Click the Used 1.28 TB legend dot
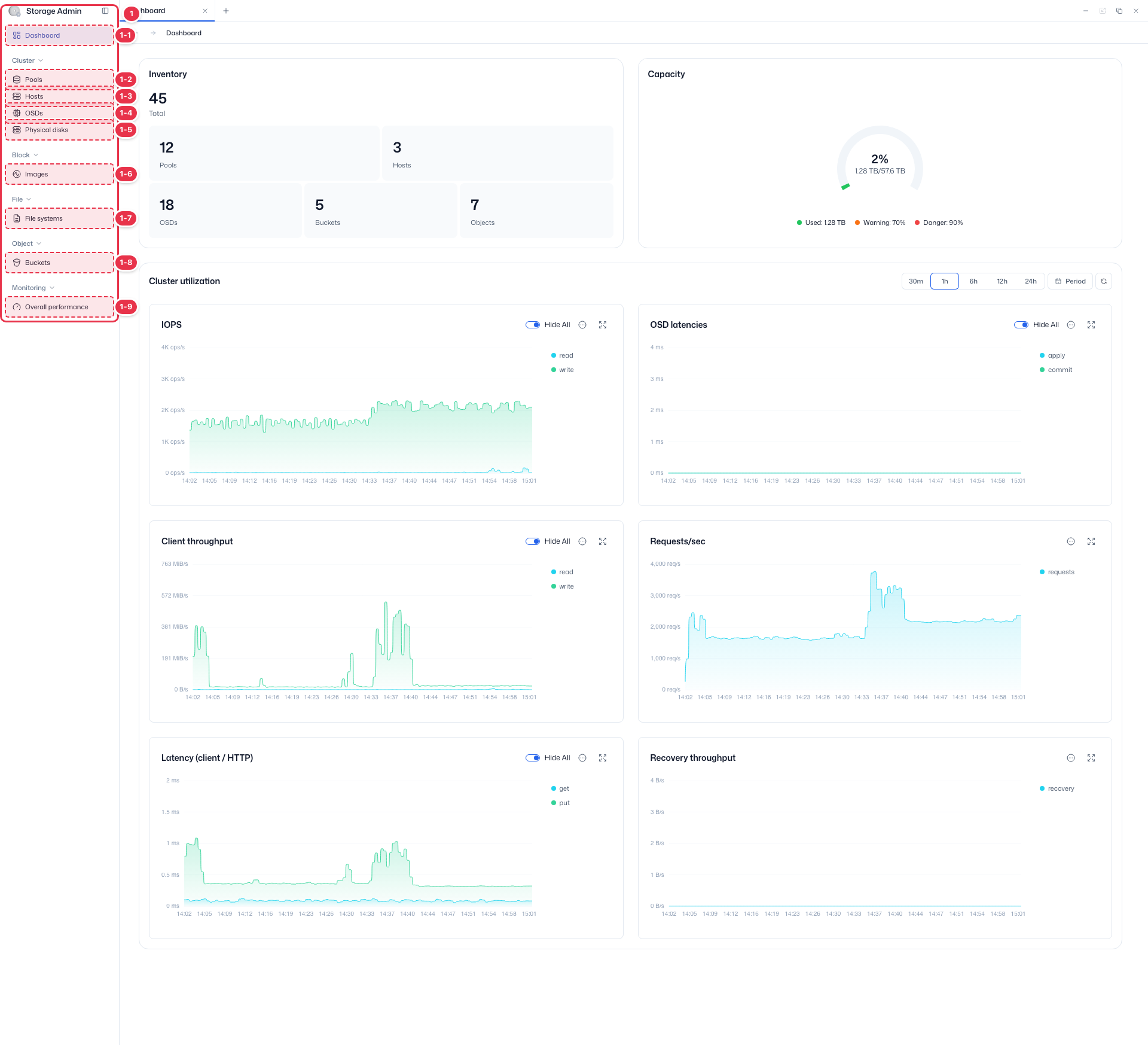The image size is (1148, 1045). pyautogui.click(x=799, y=223)
